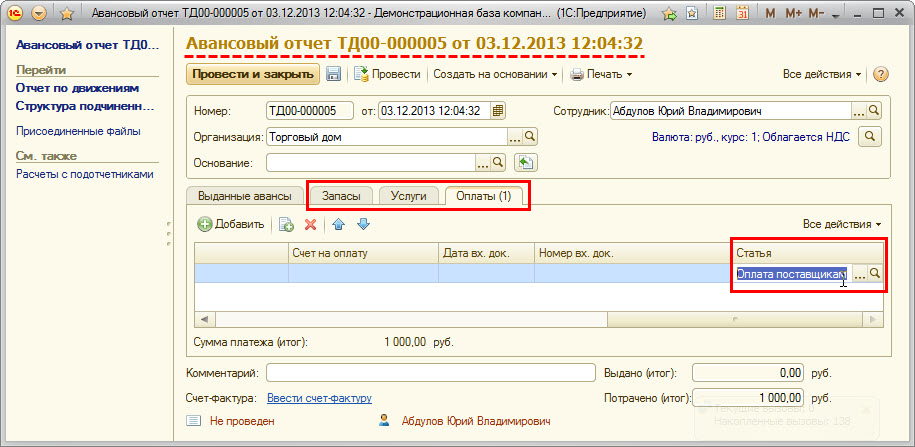Click the Потрачено (итог) field
Screen dimensions: 915x447
(748, 399)
